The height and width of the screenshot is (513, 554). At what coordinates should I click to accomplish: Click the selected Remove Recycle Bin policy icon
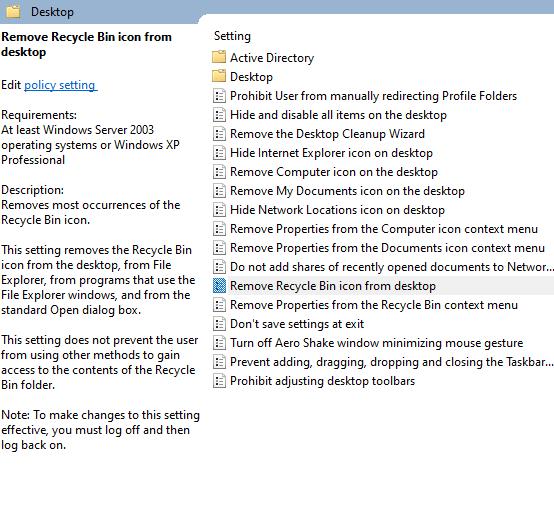pos(219,285)
